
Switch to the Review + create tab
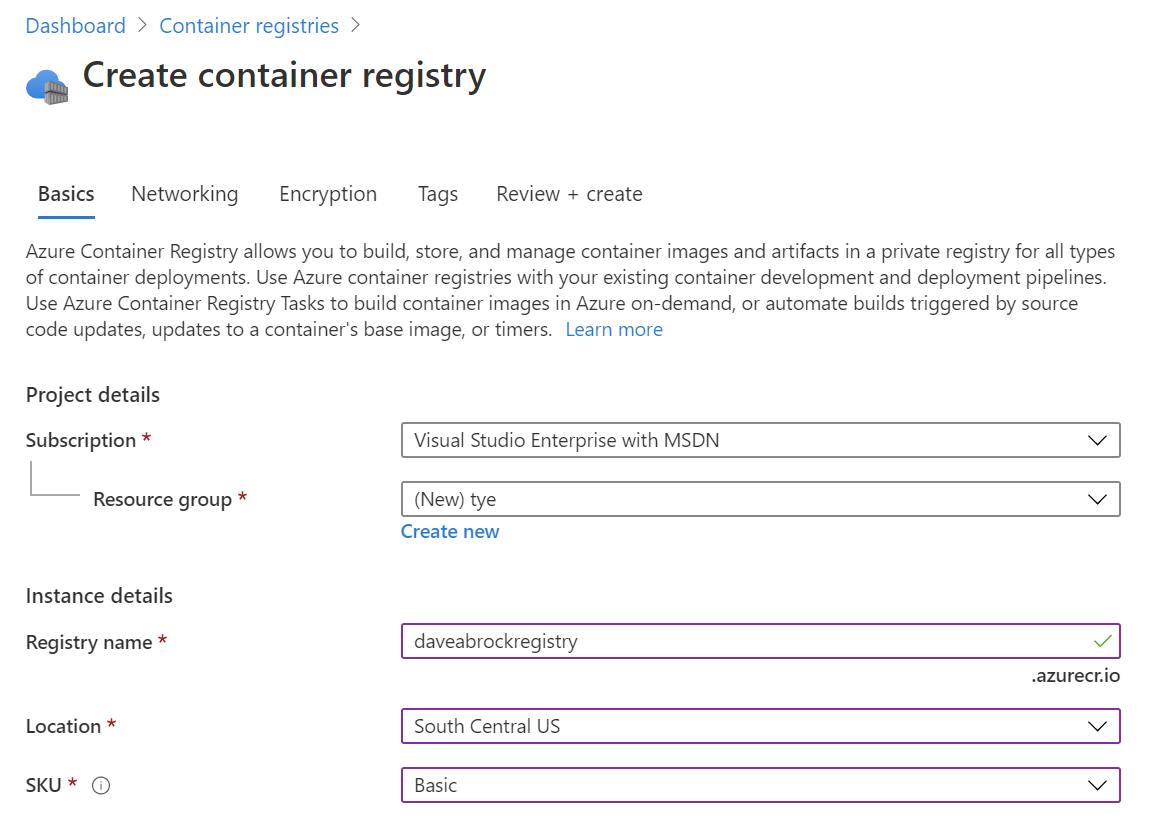[x=568, y=193]
